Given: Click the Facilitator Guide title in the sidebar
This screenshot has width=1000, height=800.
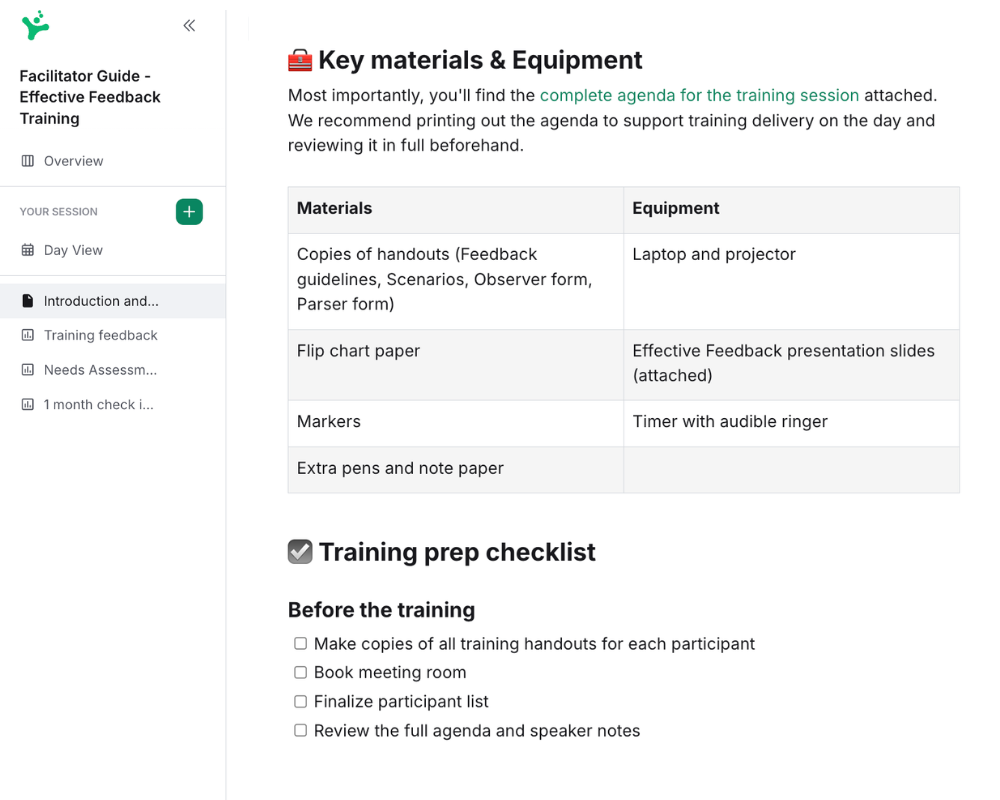Looking at the screenshot, I should (90, 97).
